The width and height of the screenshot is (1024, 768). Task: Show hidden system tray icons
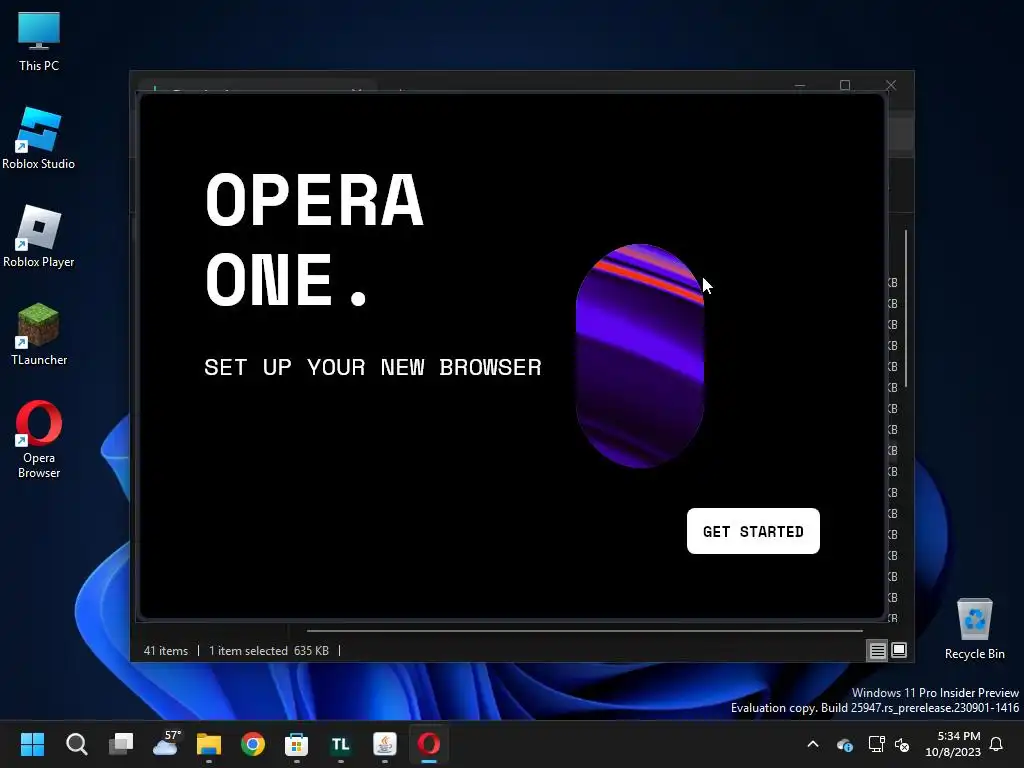click(813, 744)
